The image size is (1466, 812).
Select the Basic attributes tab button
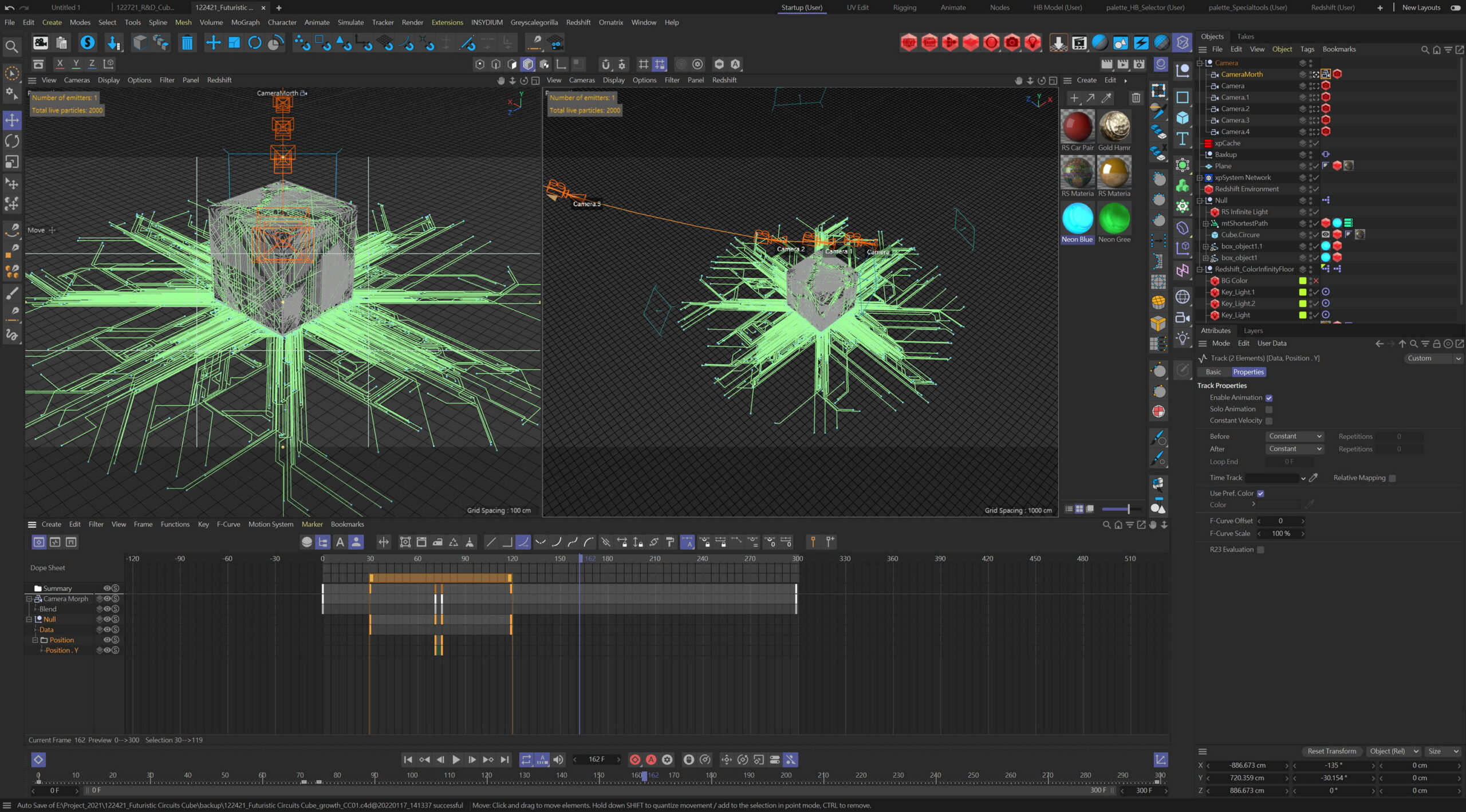pos(1213,372)
